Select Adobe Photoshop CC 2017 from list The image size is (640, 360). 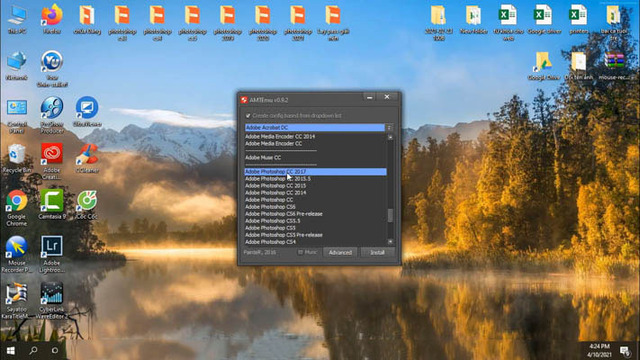[x=315, y=172]
